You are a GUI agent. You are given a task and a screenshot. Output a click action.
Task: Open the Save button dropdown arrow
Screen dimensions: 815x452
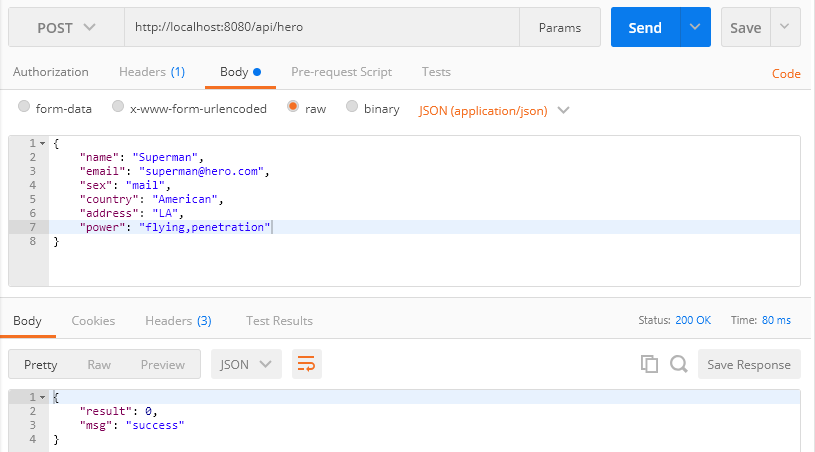[x=785, y=27]
